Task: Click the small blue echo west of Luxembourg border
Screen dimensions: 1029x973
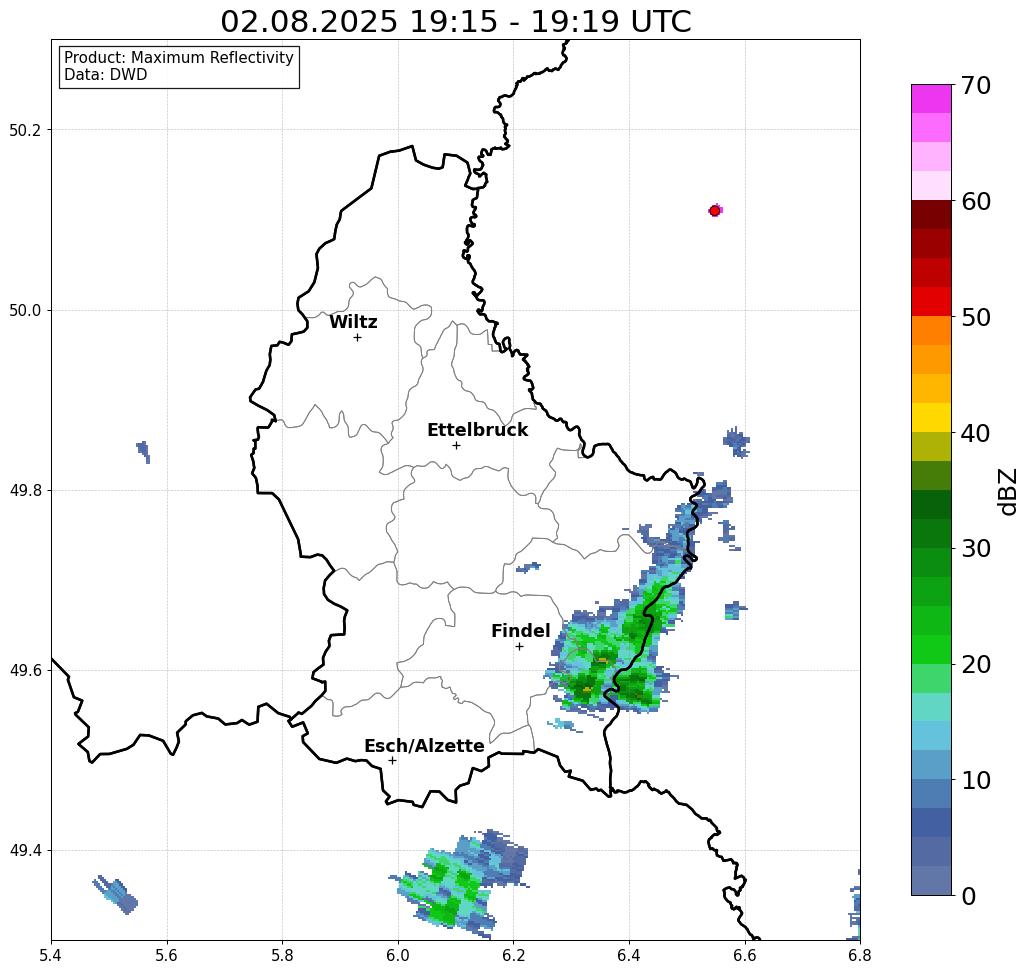Action: pos(144,451)
